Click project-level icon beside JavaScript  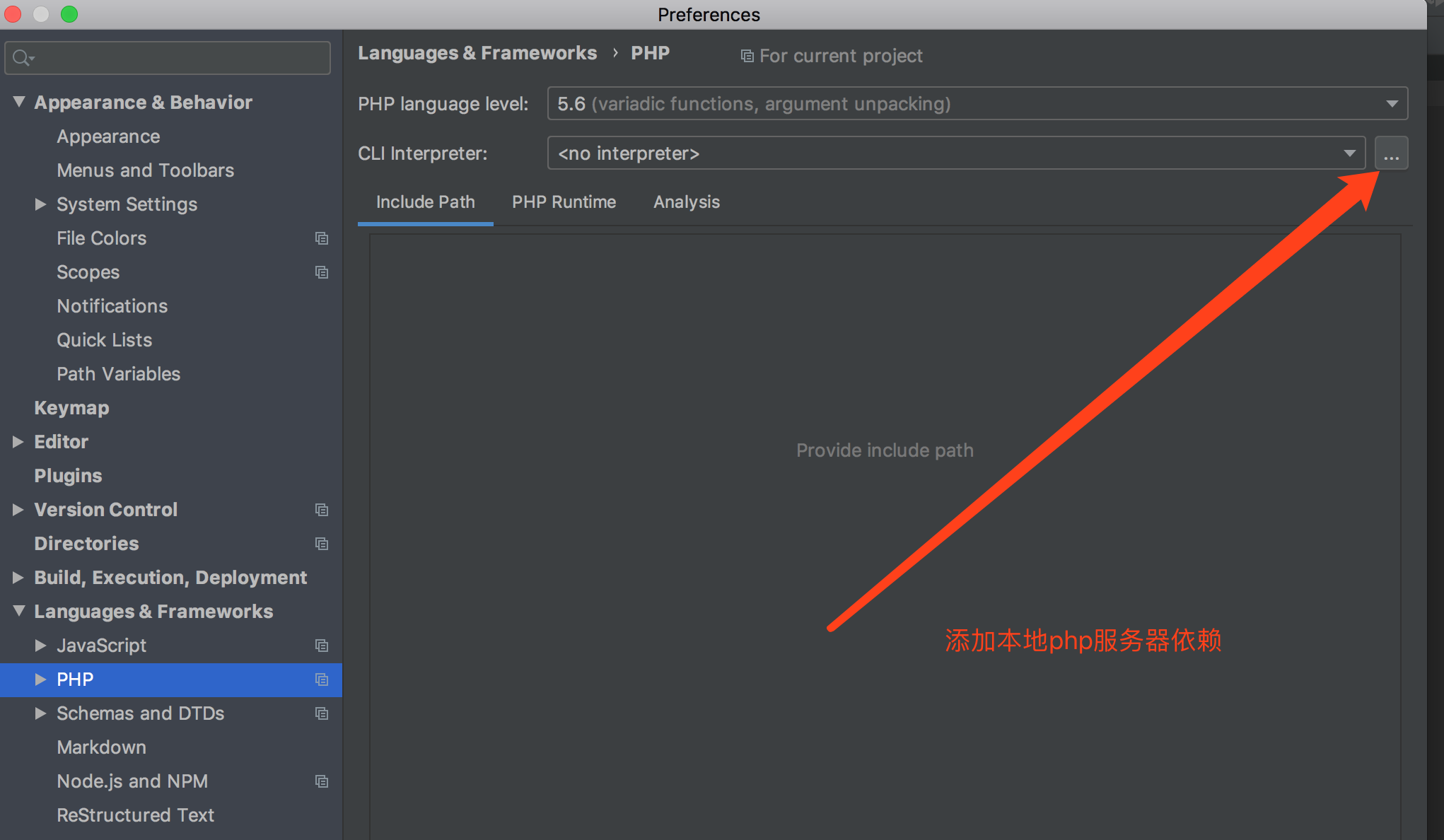click(322, 646)
